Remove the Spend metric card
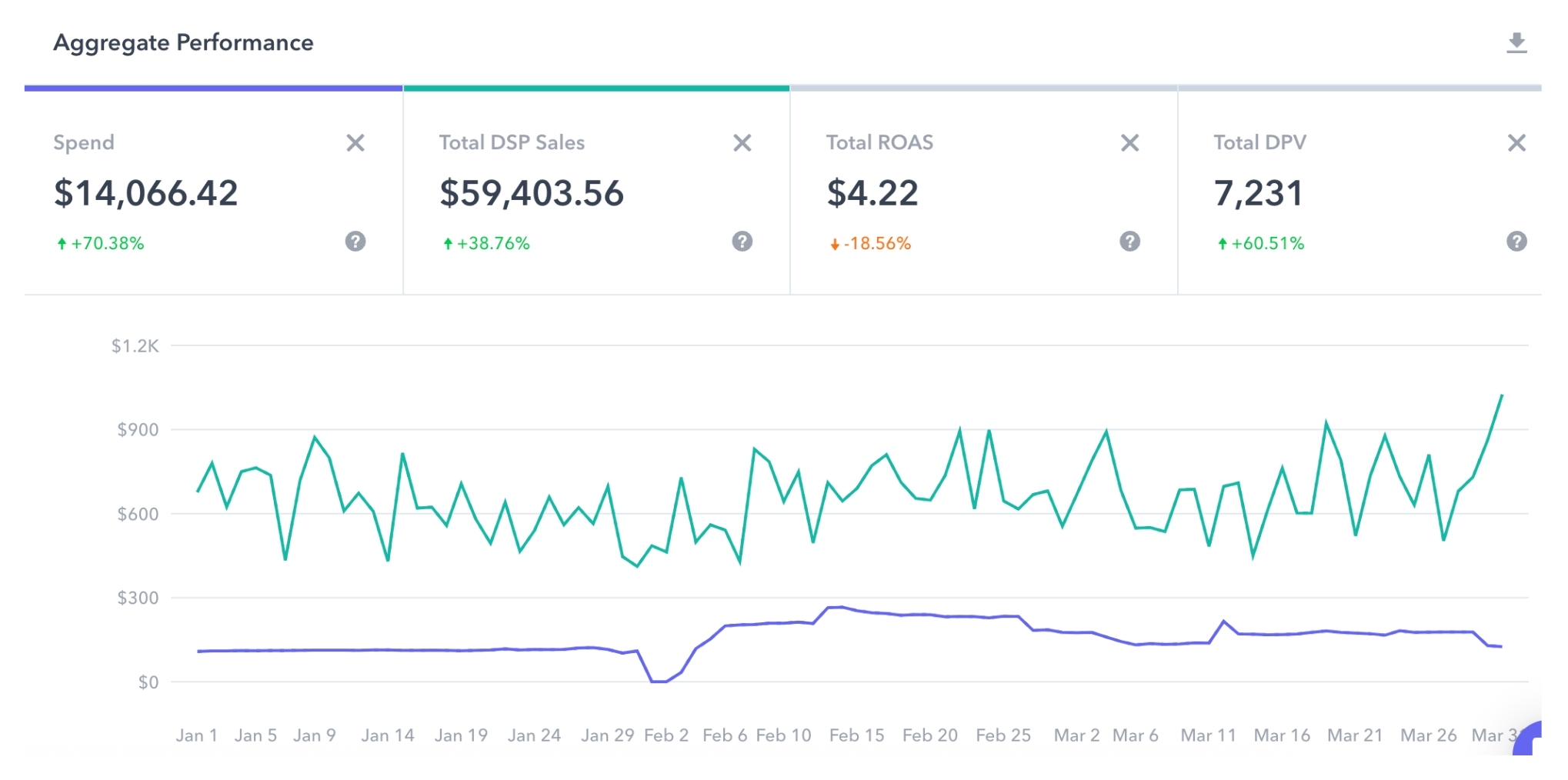The image size is (1568, 780). 355,143
